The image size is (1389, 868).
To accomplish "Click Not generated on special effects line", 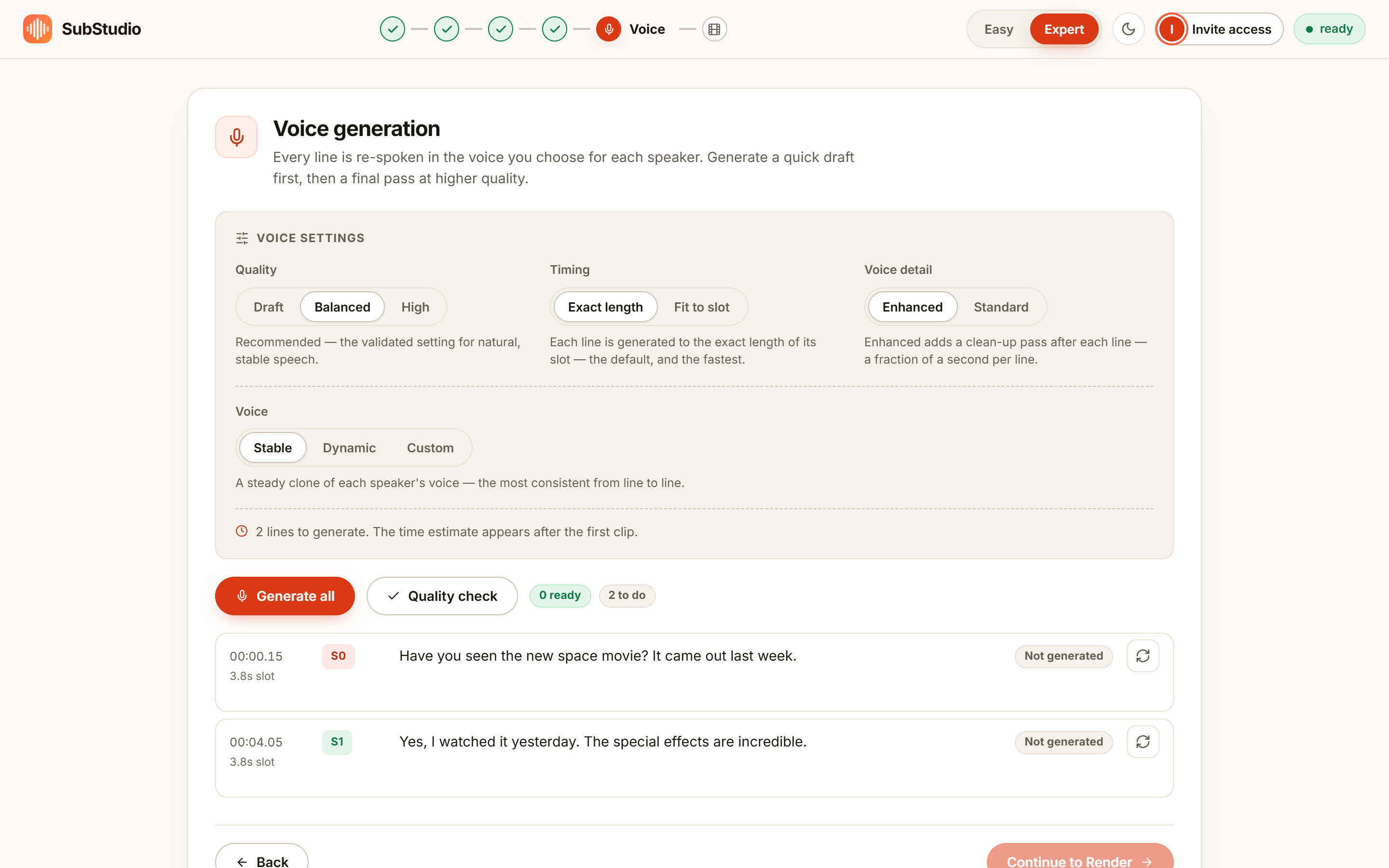I will point(1063,742).
